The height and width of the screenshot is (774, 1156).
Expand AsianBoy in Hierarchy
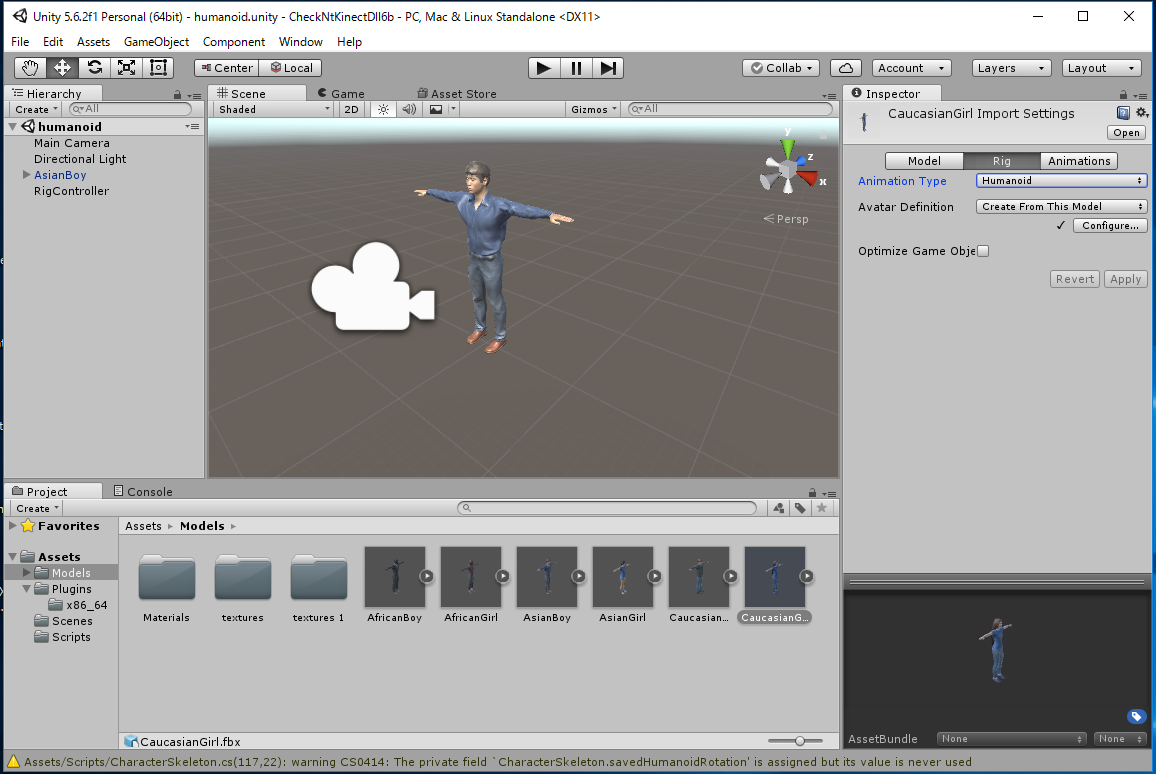click(26, 175)
